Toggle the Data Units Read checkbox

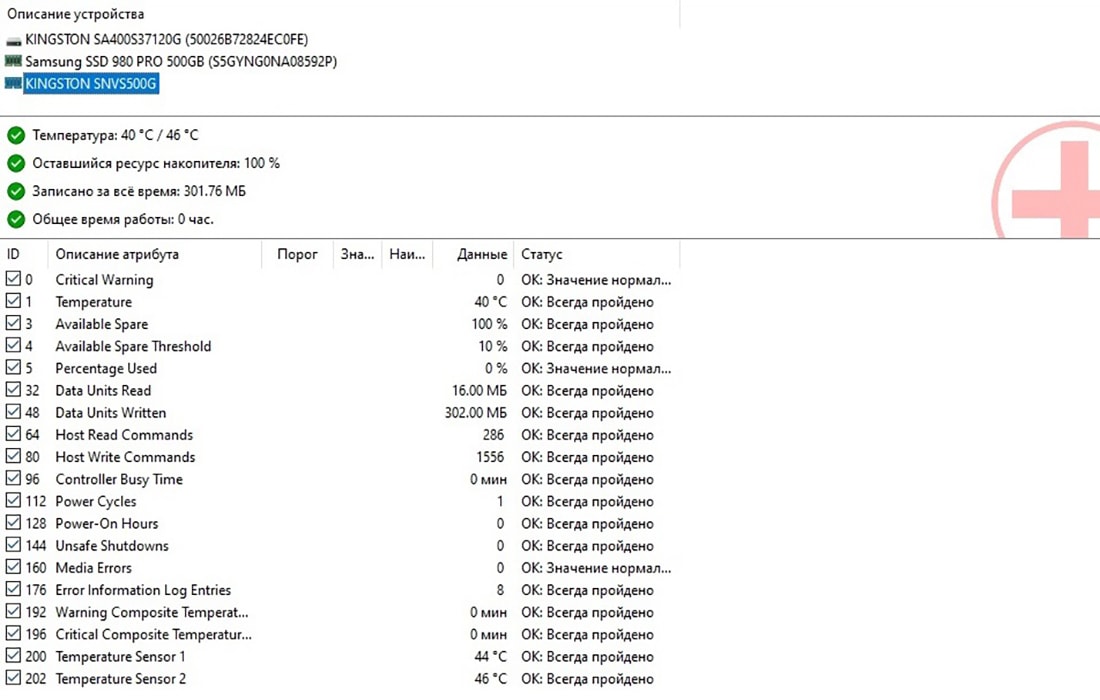13,389
